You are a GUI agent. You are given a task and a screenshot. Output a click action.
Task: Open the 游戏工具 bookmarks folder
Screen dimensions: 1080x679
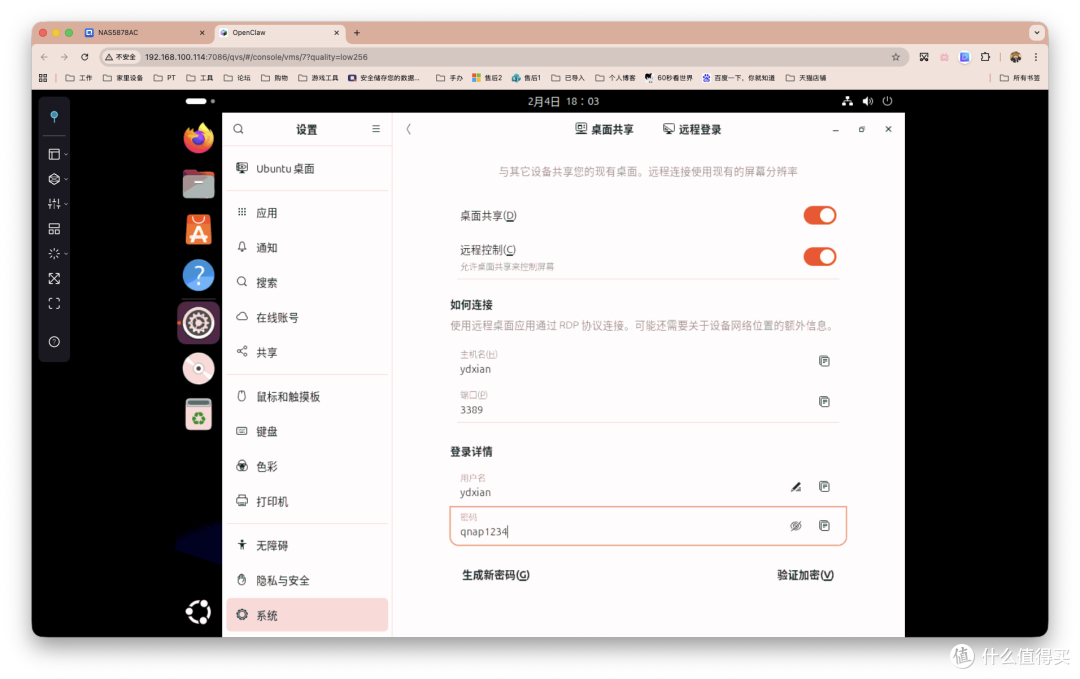click(318, 78)
